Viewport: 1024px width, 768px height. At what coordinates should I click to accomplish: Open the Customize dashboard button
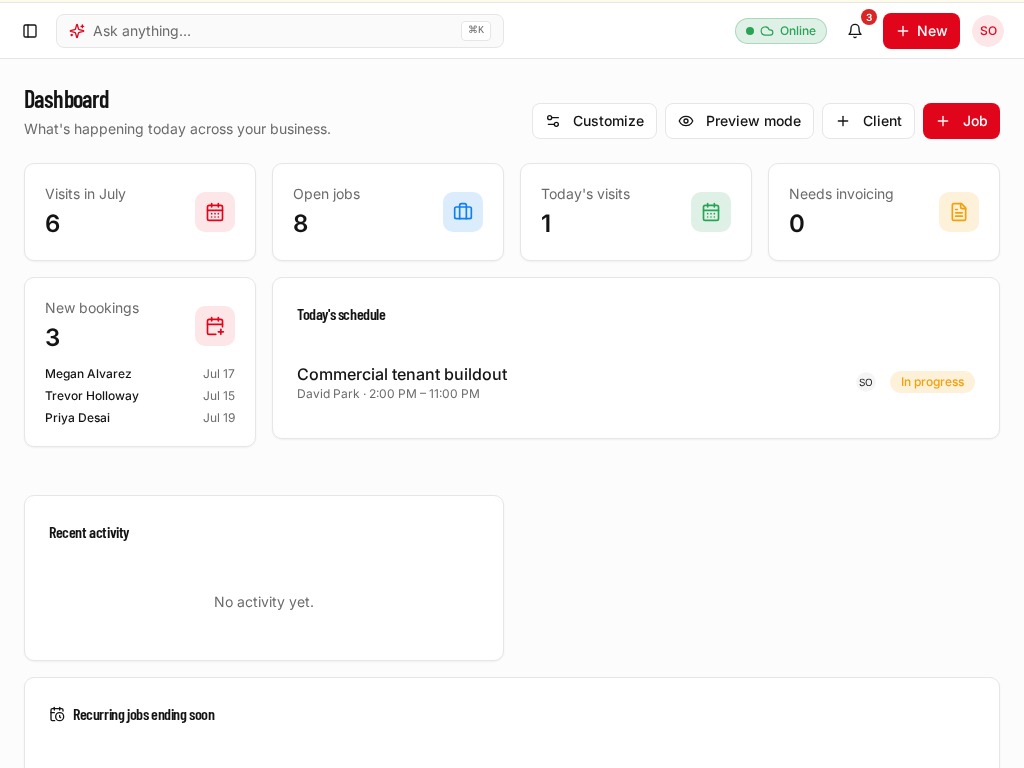coord(594,121)
